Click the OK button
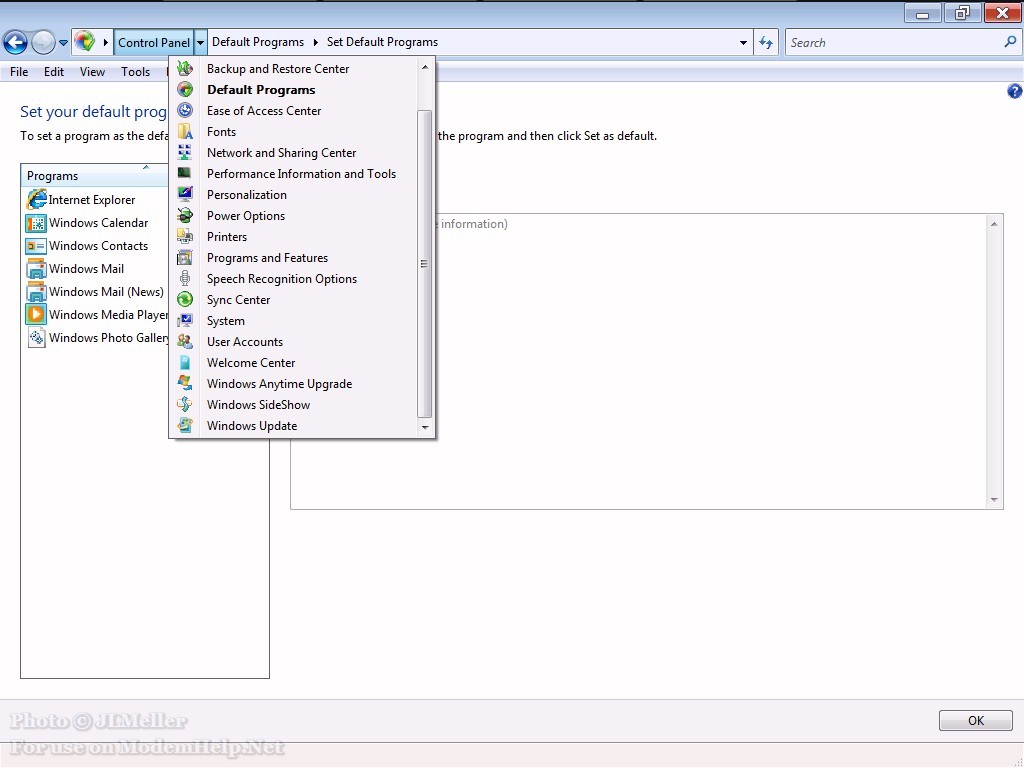The image size is (1024, 768). [x=976, y=720]
